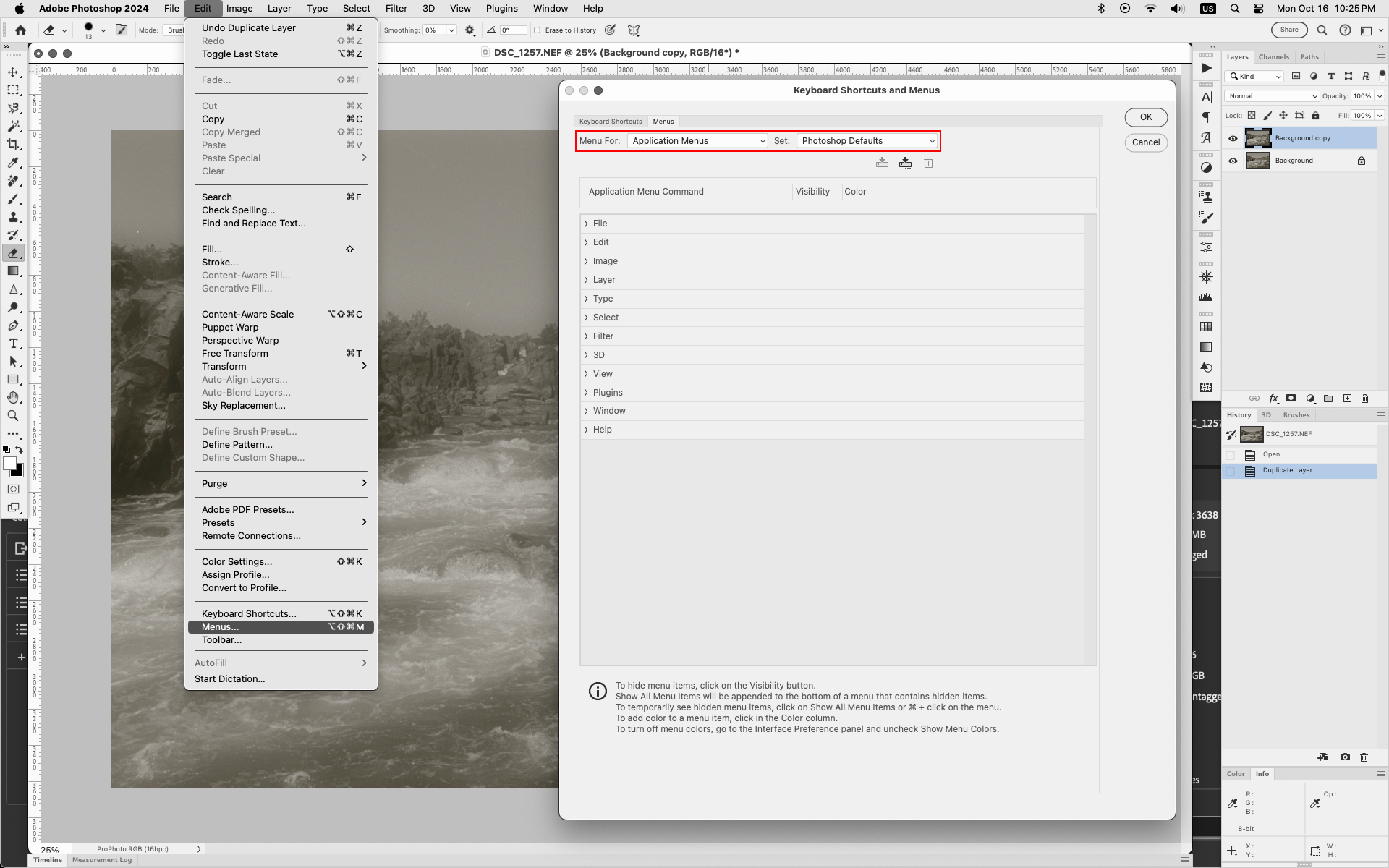The height and width of the screenshot is (868, 1389).
Task: Switch to the Channels tab
Action: tap(1273, 56)
